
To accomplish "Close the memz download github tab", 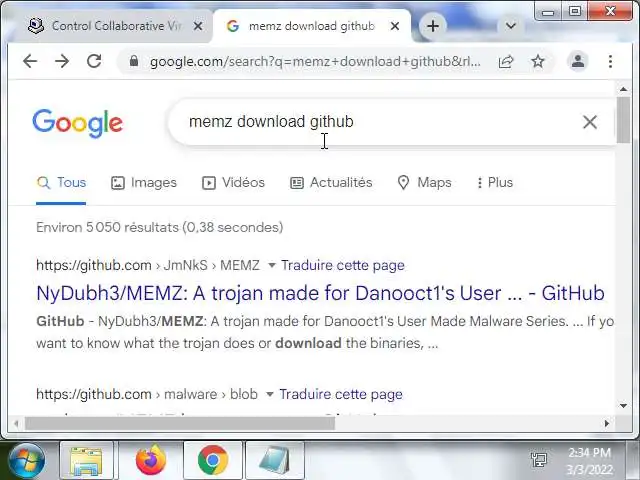I will pyautogui.click(x=395, y=26).
